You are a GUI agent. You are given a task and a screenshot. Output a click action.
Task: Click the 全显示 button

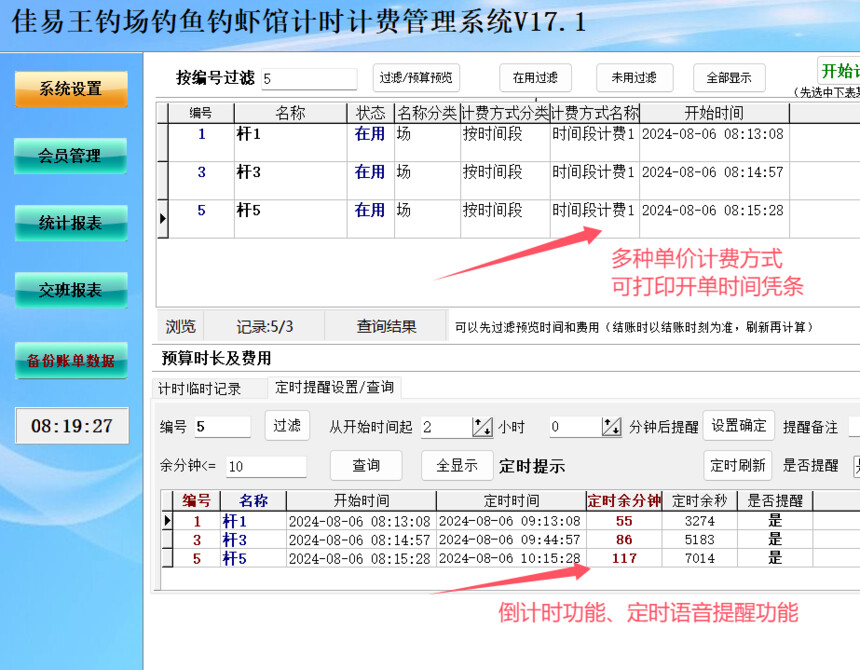[x=457, y=465]
